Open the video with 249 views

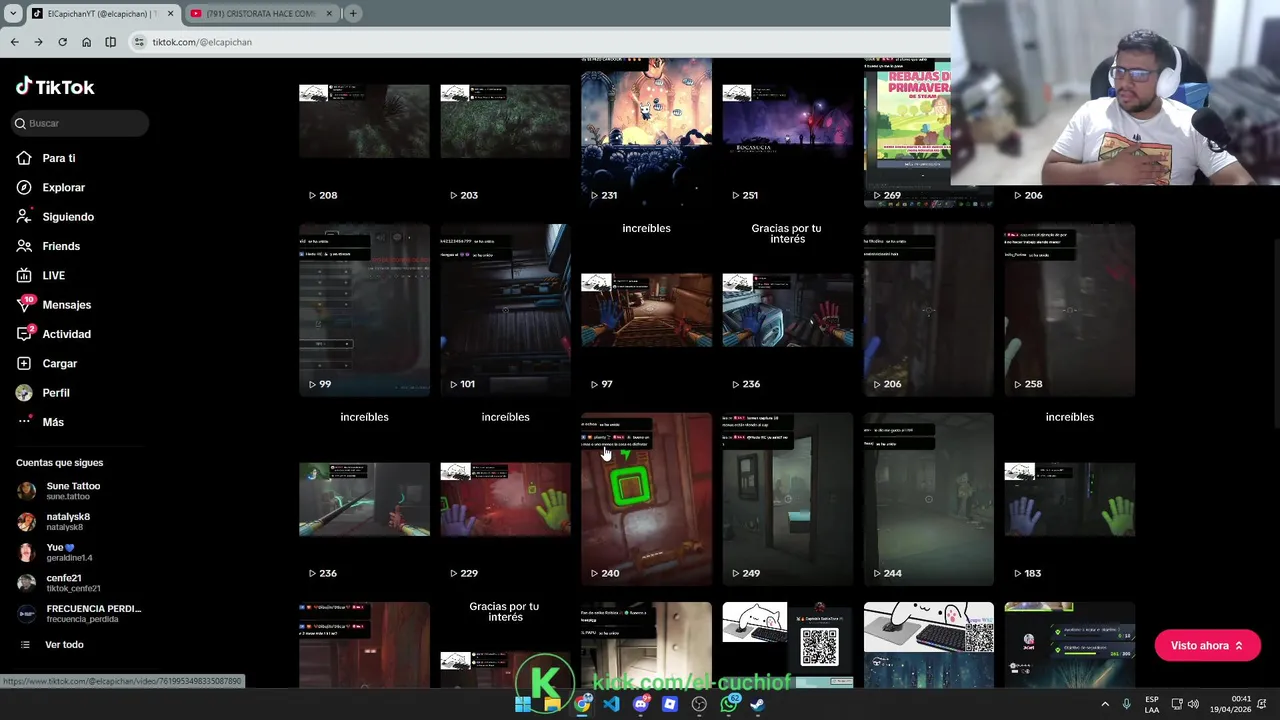pyautogui.click(x=787, y=499)
